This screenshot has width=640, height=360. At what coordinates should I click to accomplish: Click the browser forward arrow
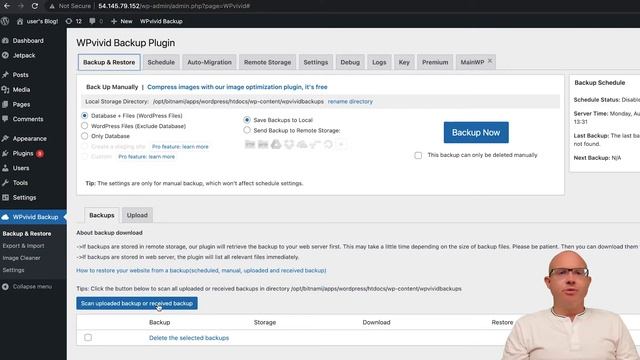coord(21,6)
